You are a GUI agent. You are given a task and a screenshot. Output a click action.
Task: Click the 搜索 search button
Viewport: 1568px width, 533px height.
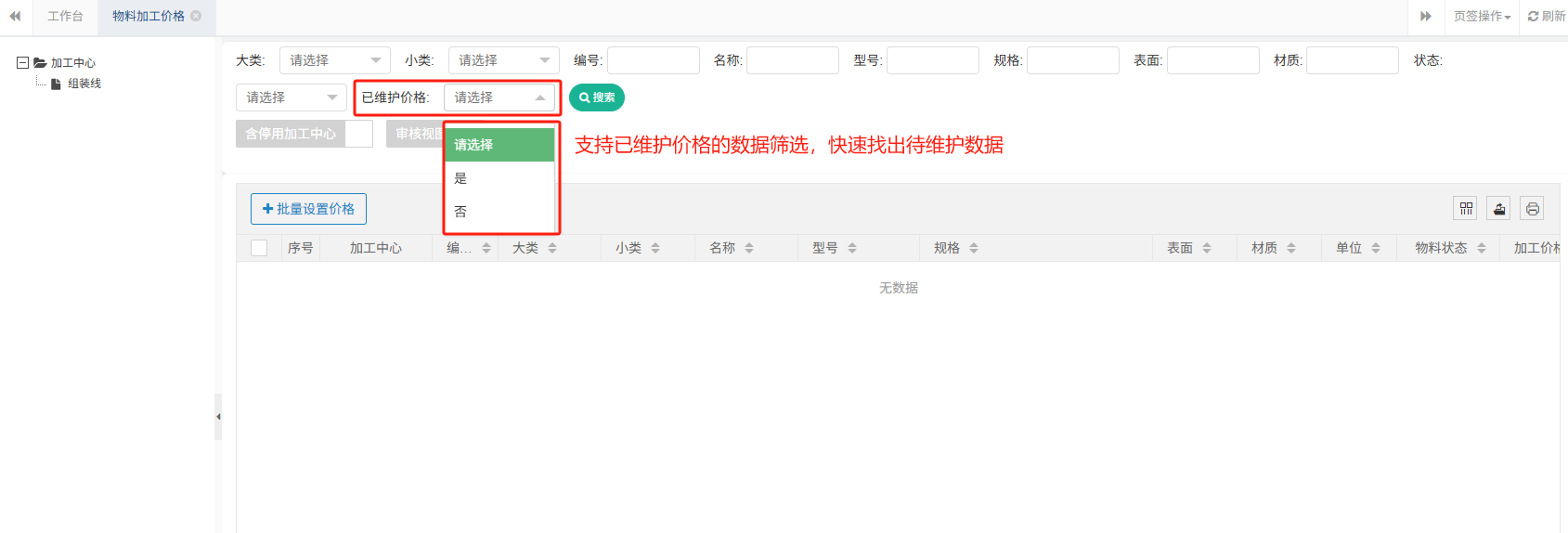[596, 97]
